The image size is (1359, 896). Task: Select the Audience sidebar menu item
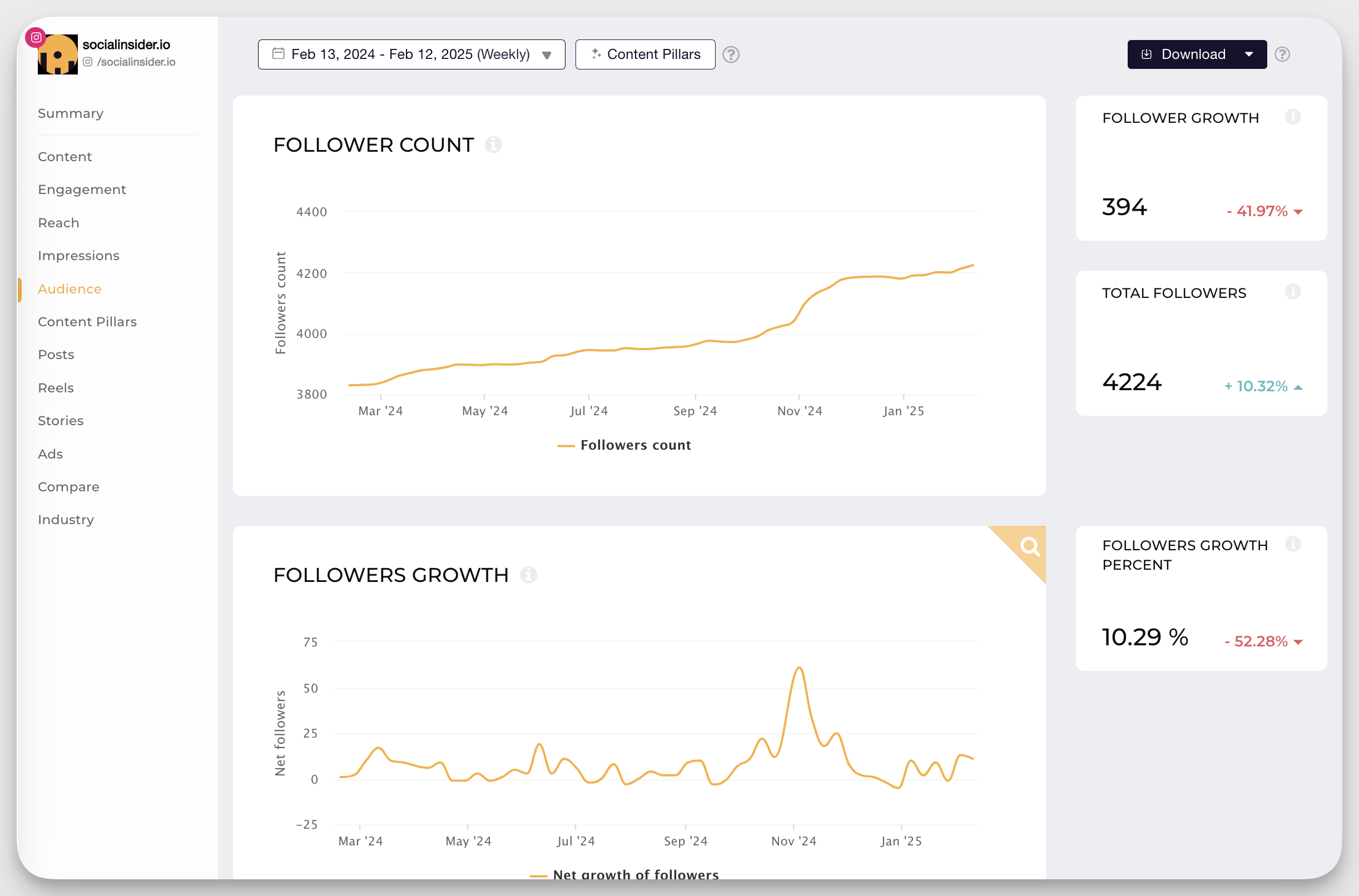[x=70, y=288]
